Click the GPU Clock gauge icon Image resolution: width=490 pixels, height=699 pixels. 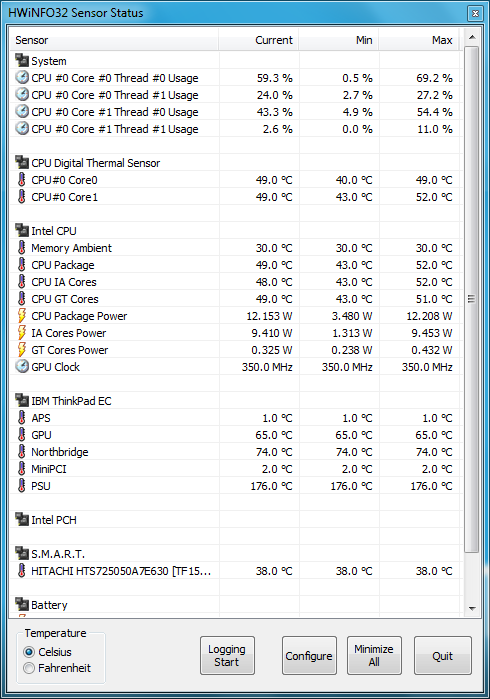(22, 366)
